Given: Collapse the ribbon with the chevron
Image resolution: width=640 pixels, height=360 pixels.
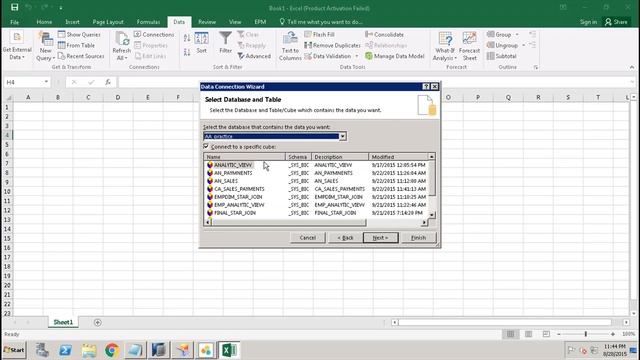Looking at the screenshot, I should (x=632, y=67).
